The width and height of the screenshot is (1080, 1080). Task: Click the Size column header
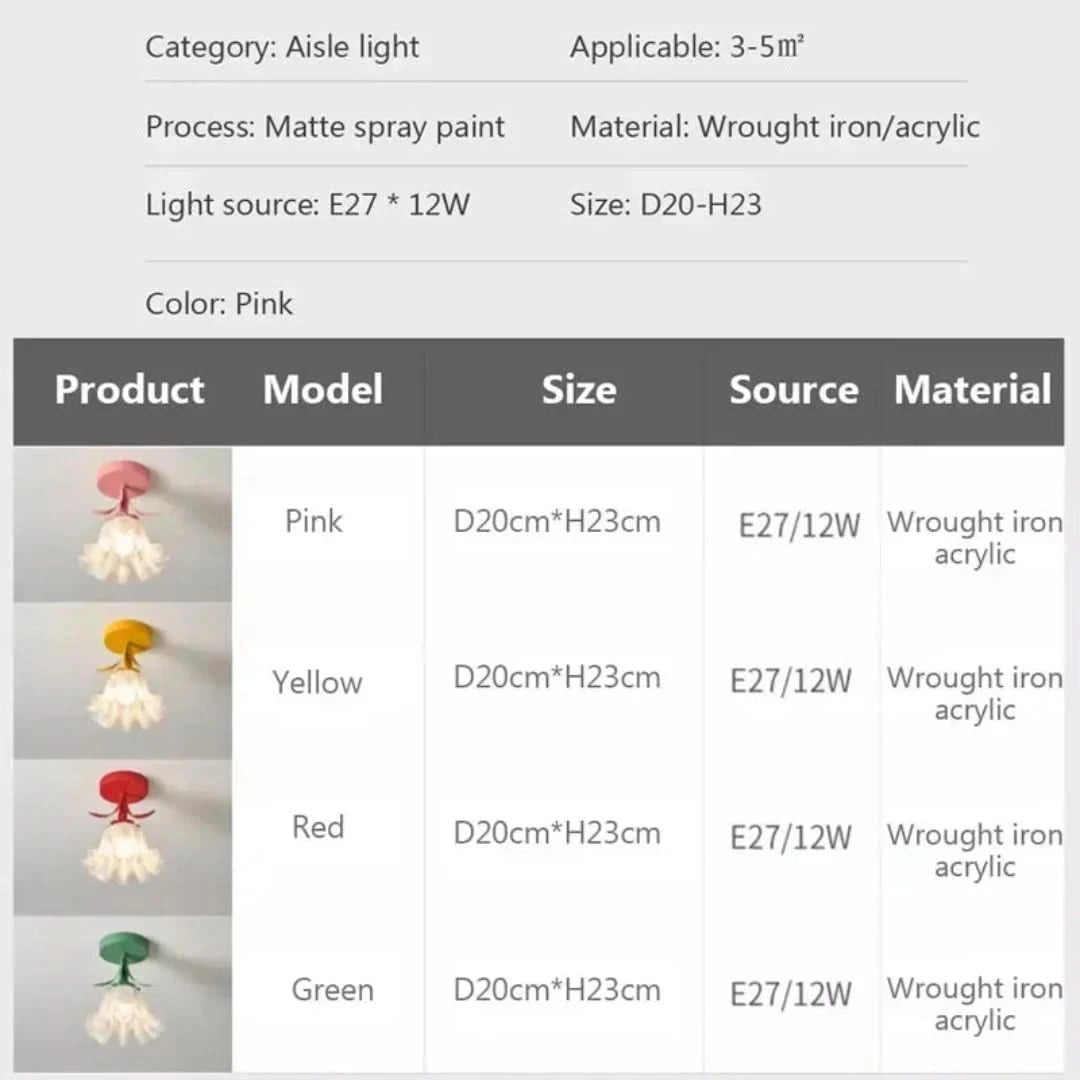point(578,389)
